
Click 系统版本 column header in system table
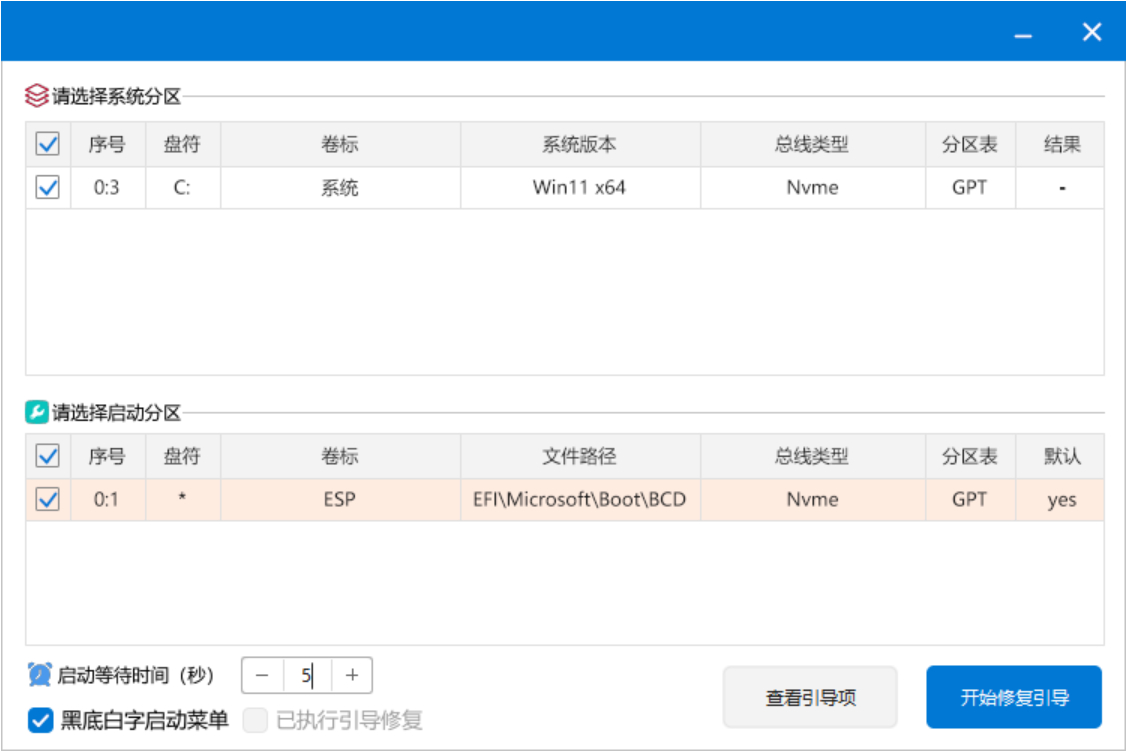(x=580, y=145)
